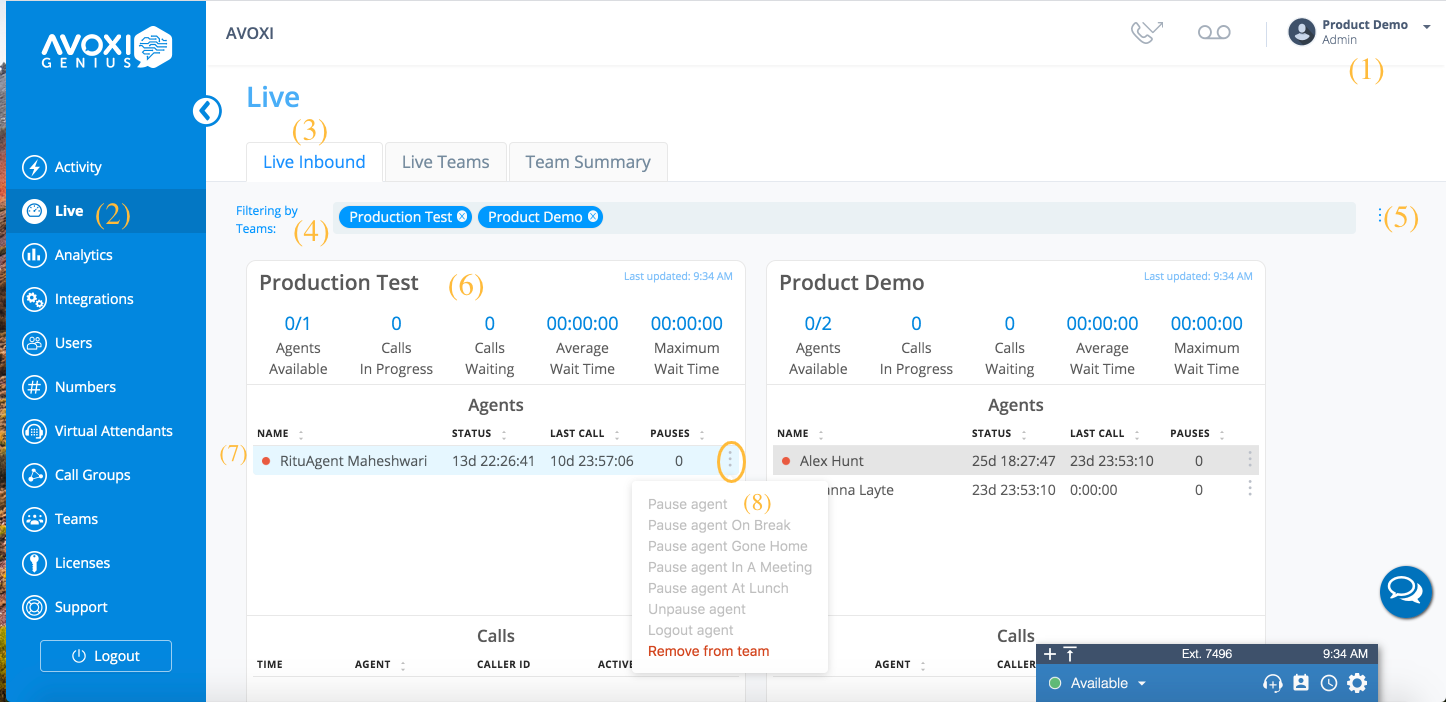Remove the Production Test filter chip
This screenshot has height=702, width=1446.
pos(460,216)
